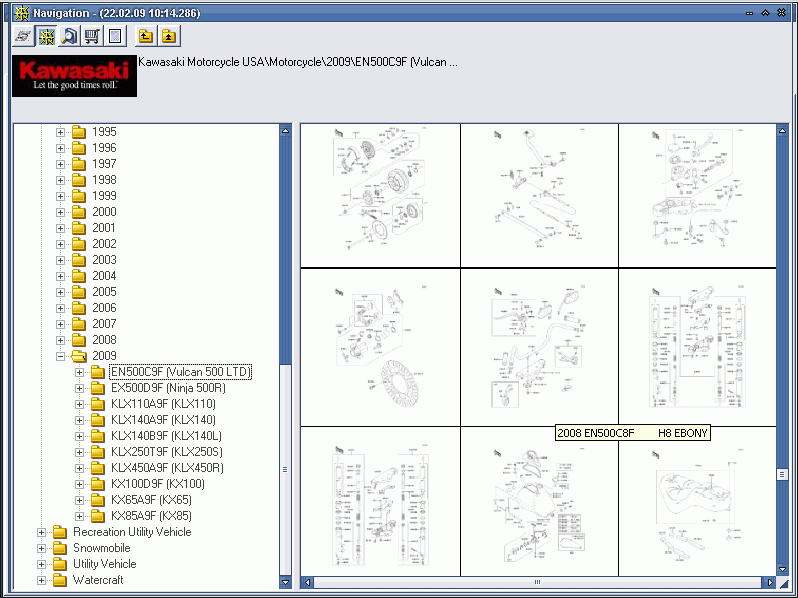The image size is (798, 598).
Task: Expand the Recreation Utility Vehicle category
Action: pos(41,532)
